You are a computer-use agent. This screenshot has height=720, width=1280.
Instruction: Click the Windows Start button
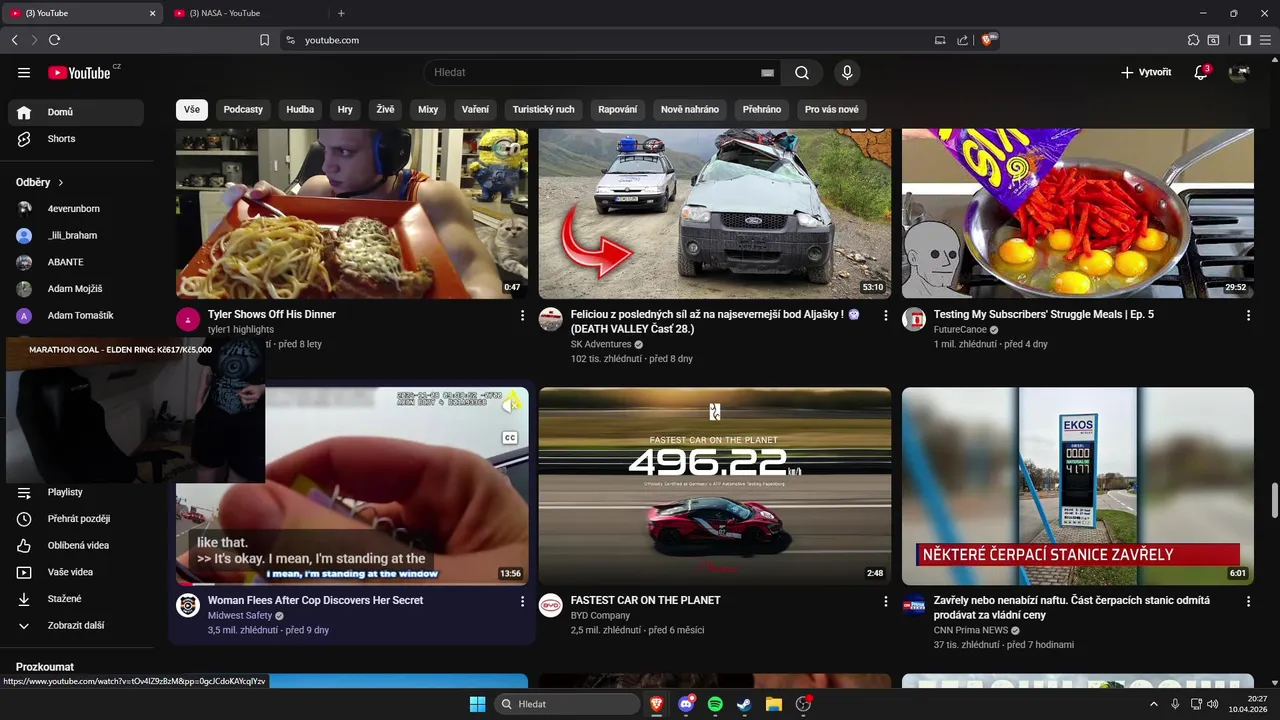tap(477, 704)
